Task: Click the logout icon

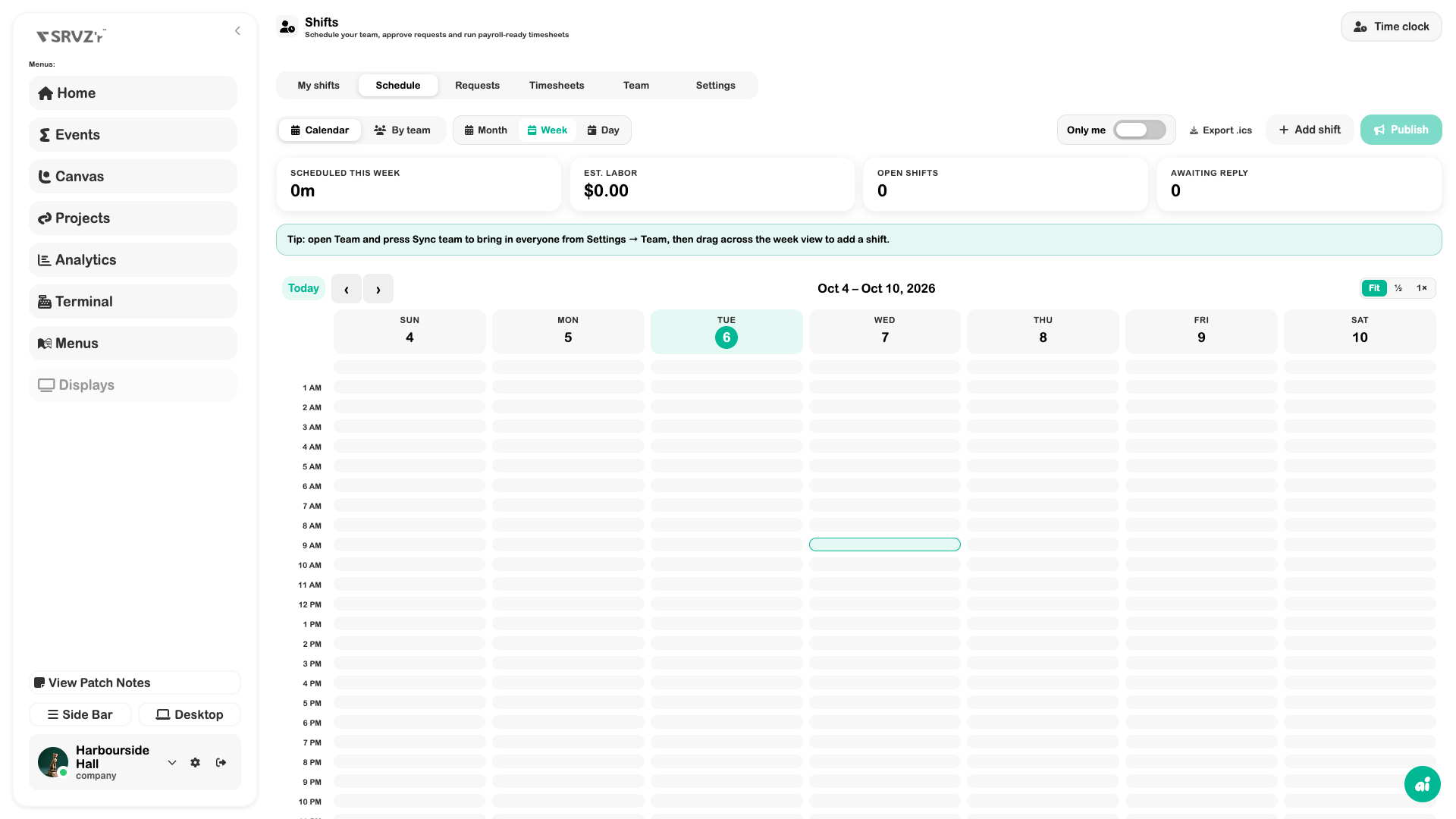Action: pos(221,763)
